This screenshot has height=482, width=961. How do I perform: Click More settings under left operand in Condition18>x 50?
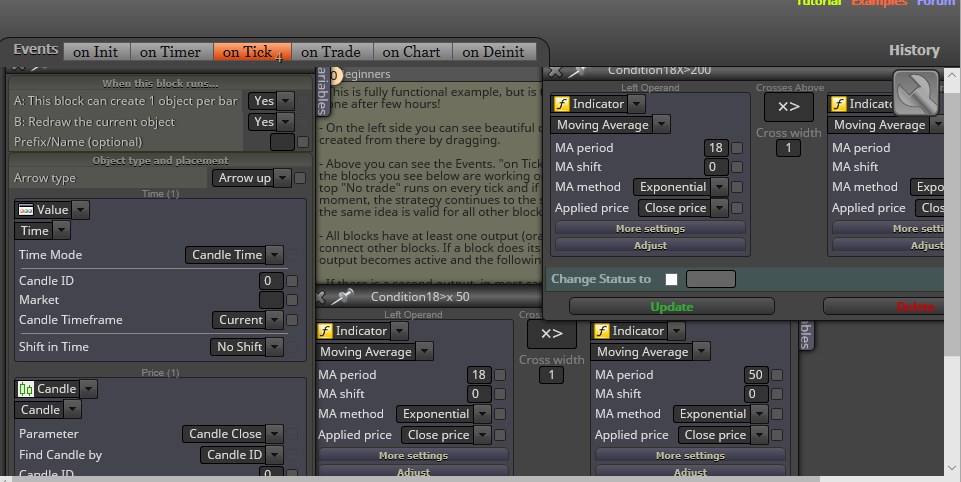click(x=413, y=456)
